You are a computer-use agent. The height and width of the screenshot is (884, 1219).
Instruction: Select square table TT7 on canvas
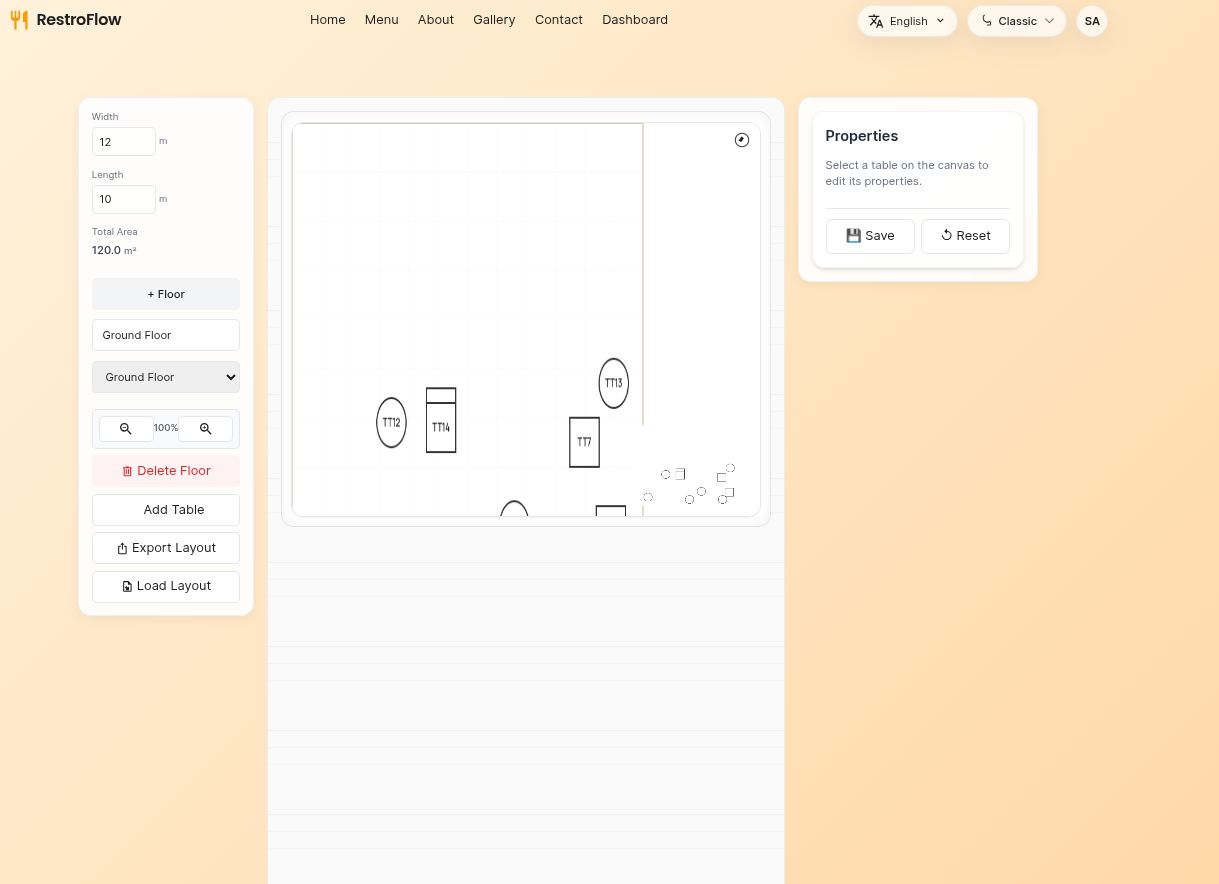point(584,442)
